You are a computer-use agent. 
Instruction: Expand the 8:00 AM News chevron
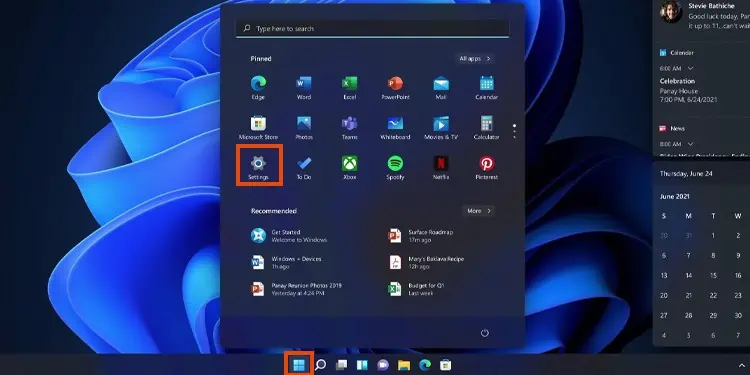690,144
